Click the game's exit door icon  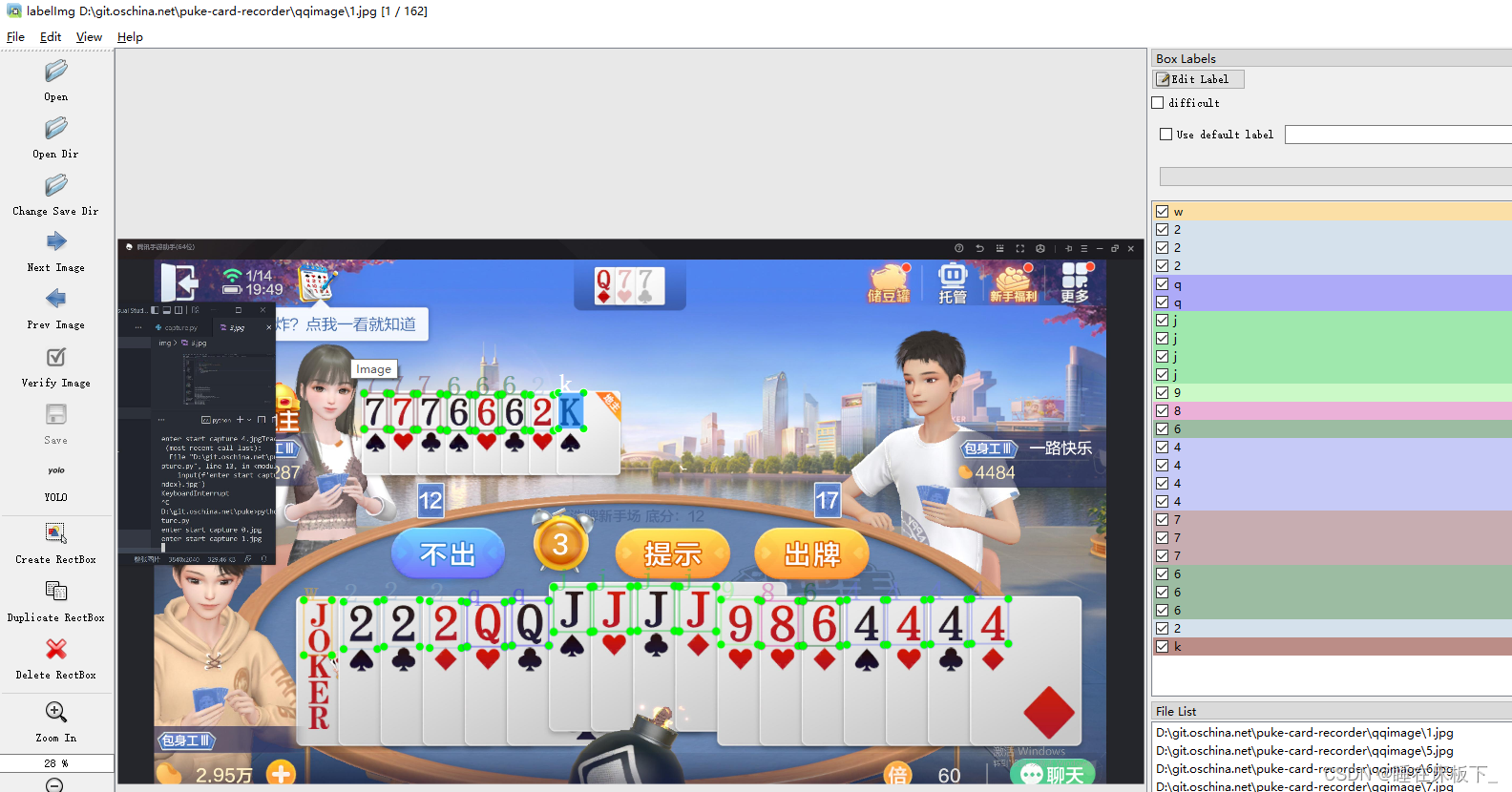[178, 282]
